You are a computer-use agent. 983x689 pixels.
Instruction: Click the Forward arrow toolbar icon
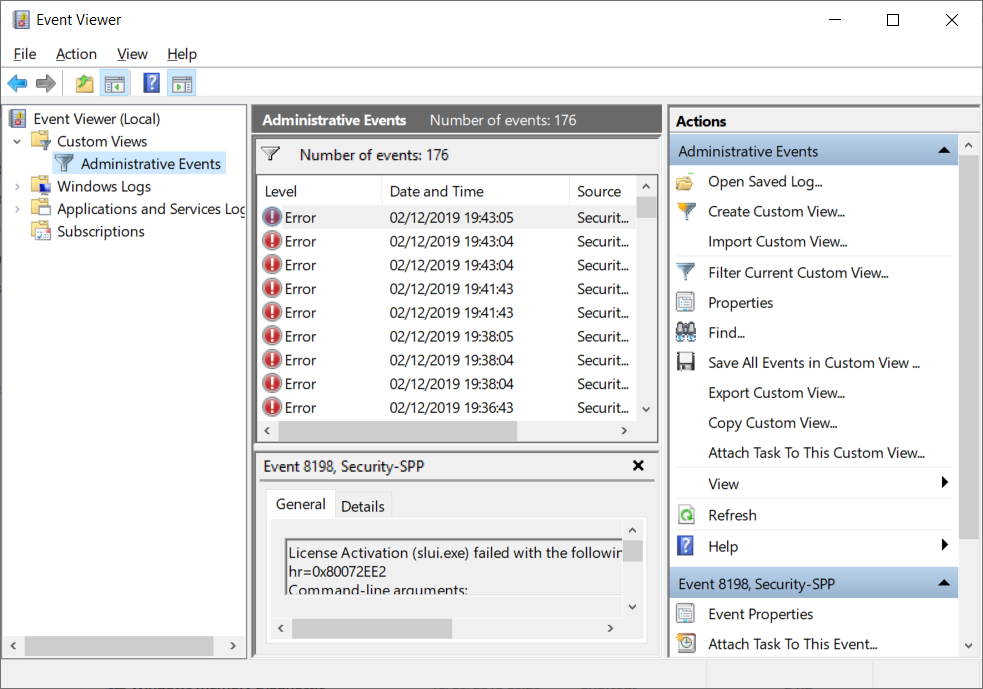tap(46, 83)
